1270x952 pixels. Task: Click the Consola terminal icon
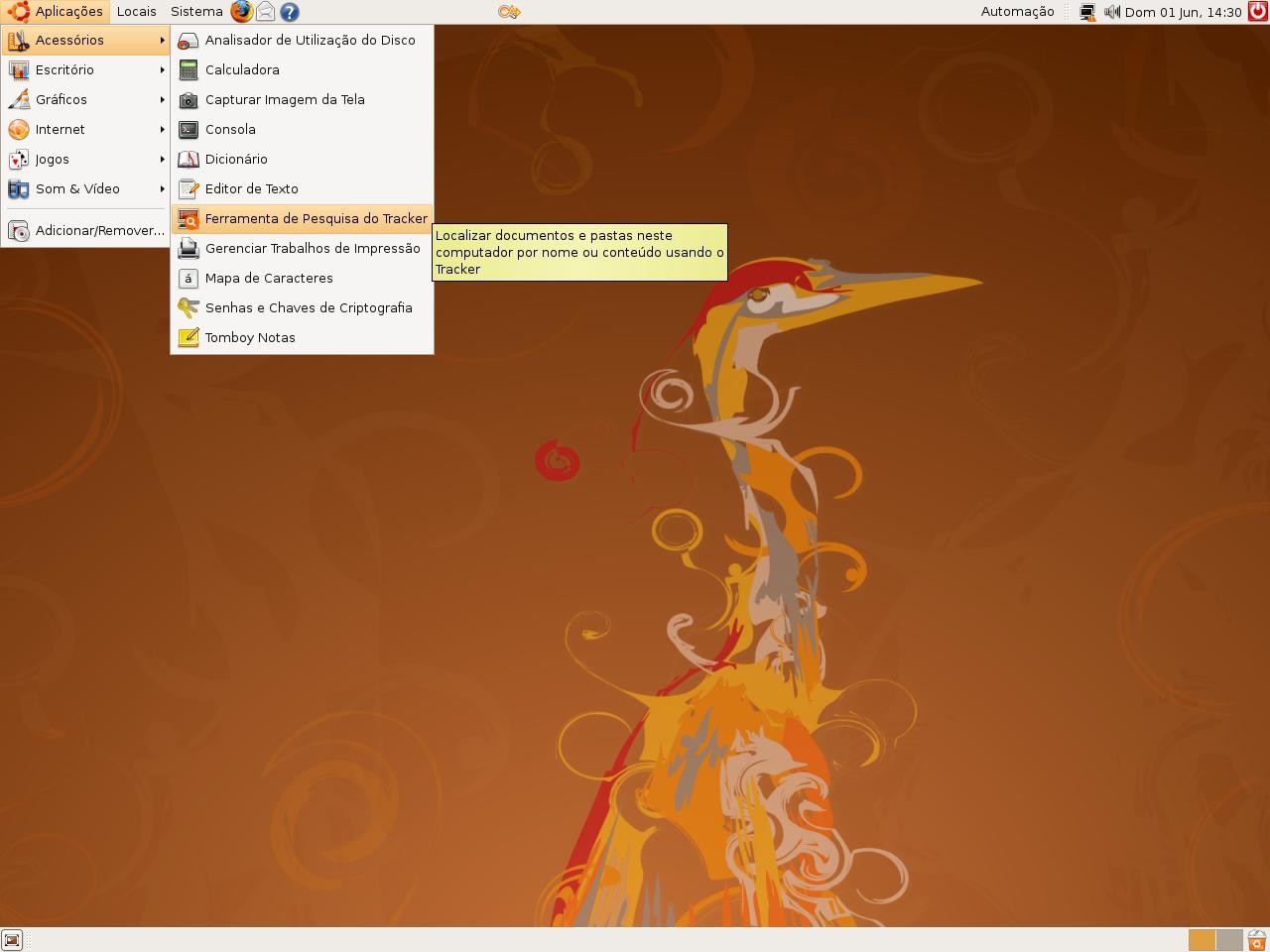click(x=189, y=130)
